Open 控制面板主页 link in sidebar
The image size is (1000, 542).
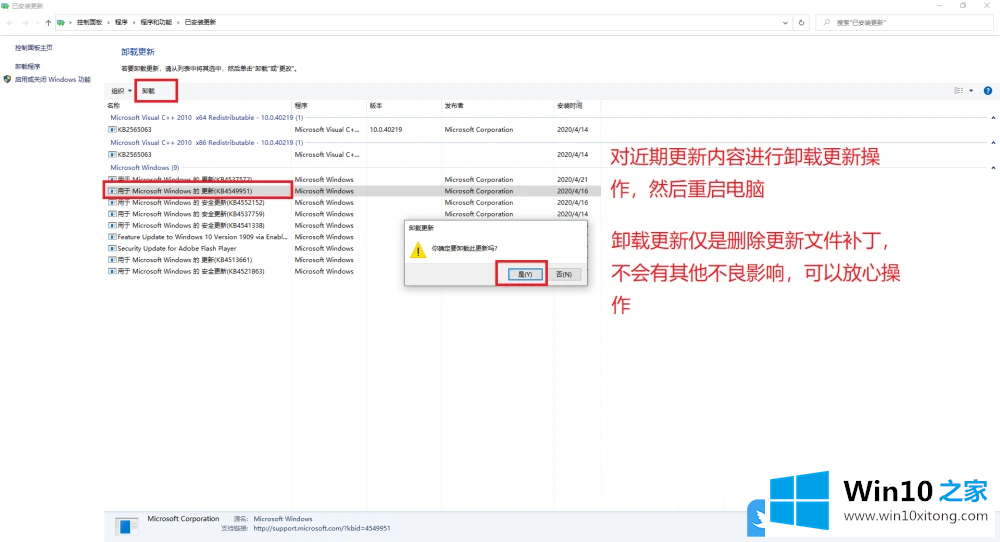coord(34,47)
